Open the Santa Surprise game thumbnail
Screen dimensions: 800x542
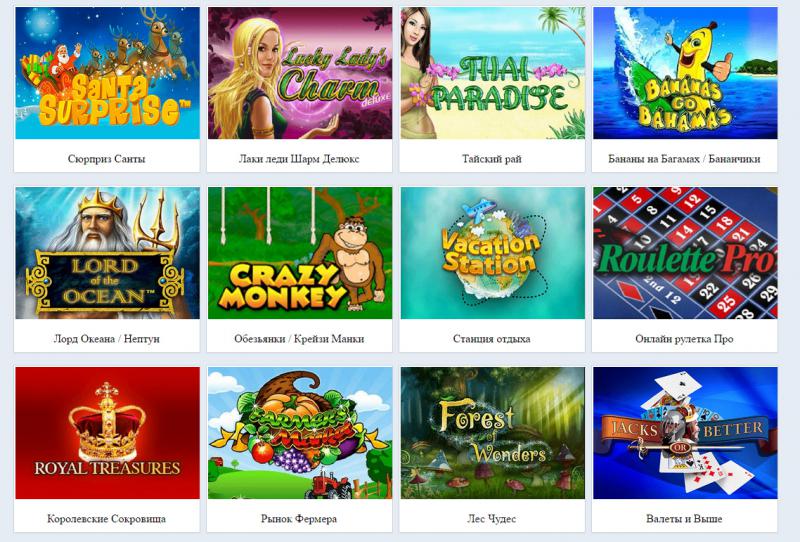(107, 73)
